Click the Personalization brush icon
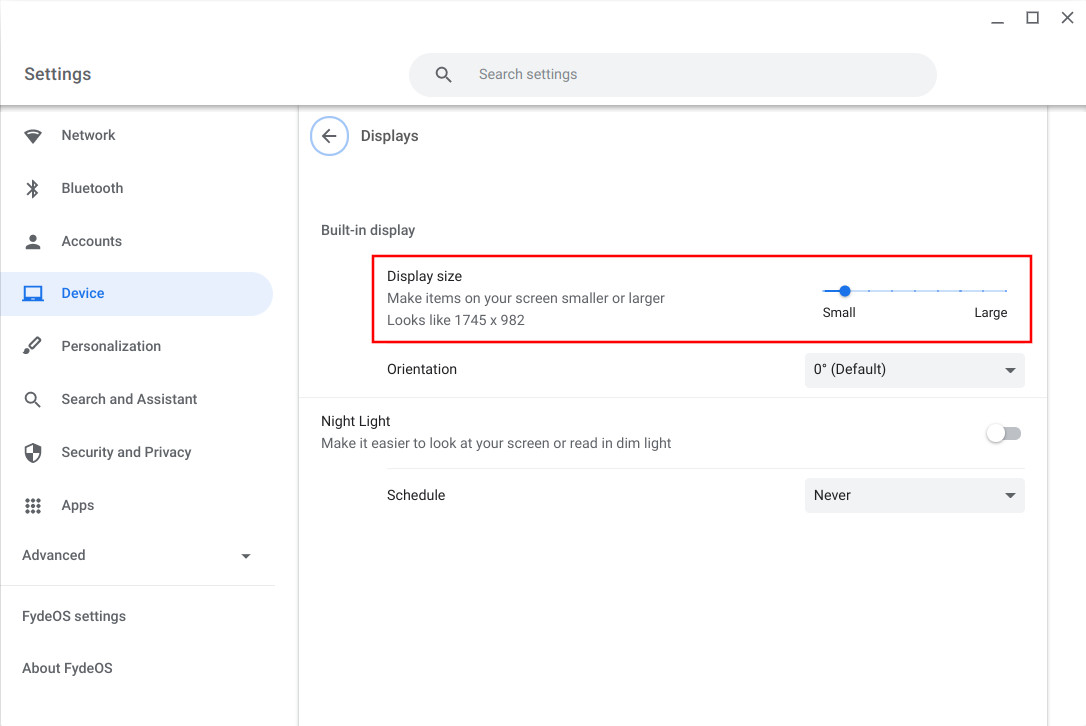1086x726 pixels. 33,347
